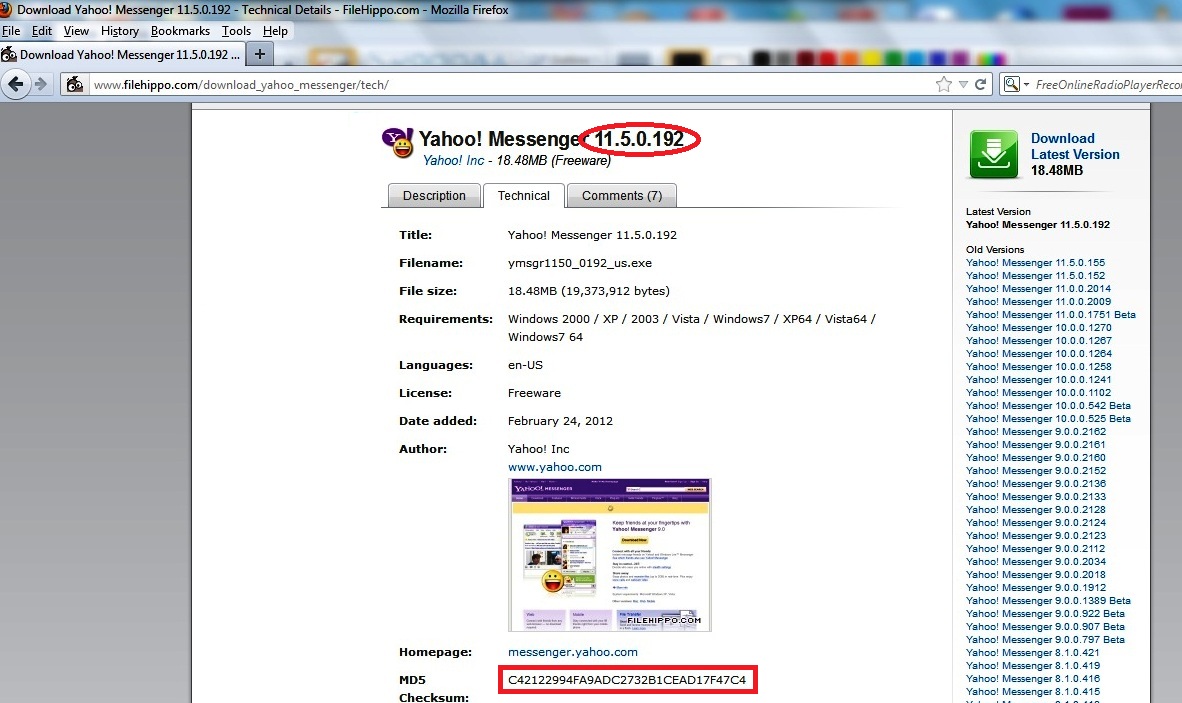Open Yahoo! Messenger 10.0.0.542 Beta link
Screen dimensions: 1182x703
click(1049, 405)
